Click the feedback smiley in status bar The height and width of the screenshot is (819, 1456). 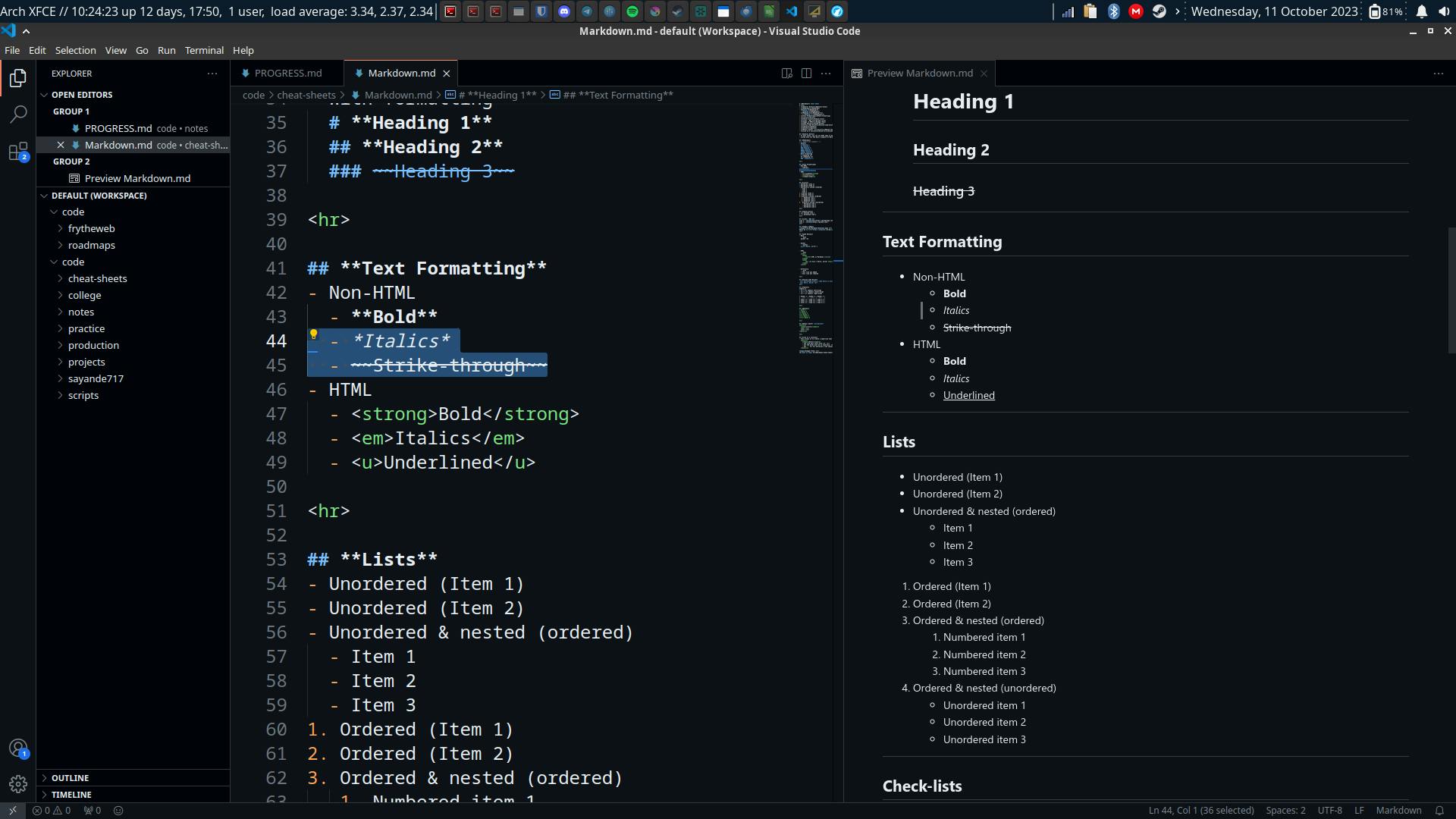point(118,811)
